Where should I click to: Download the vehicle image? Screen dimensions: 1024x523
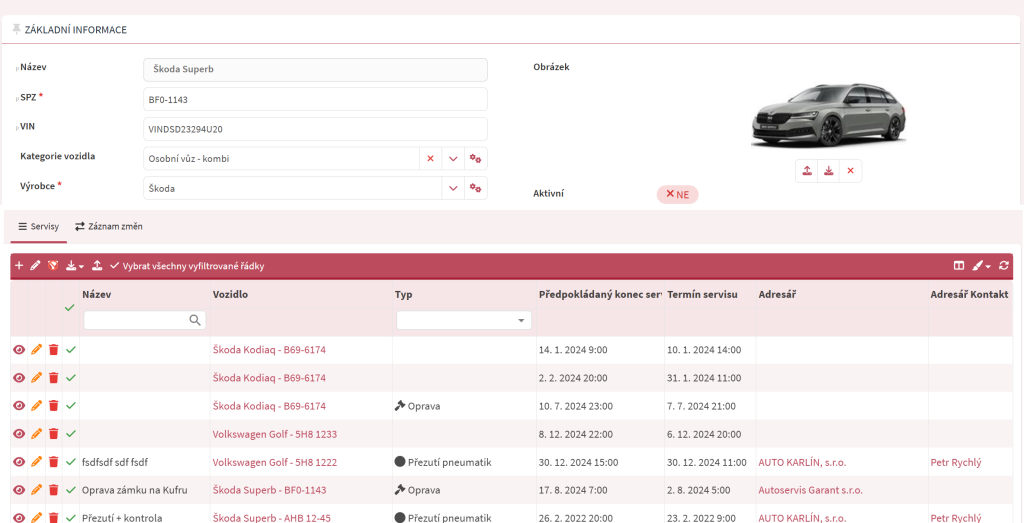tap(829, 171)
